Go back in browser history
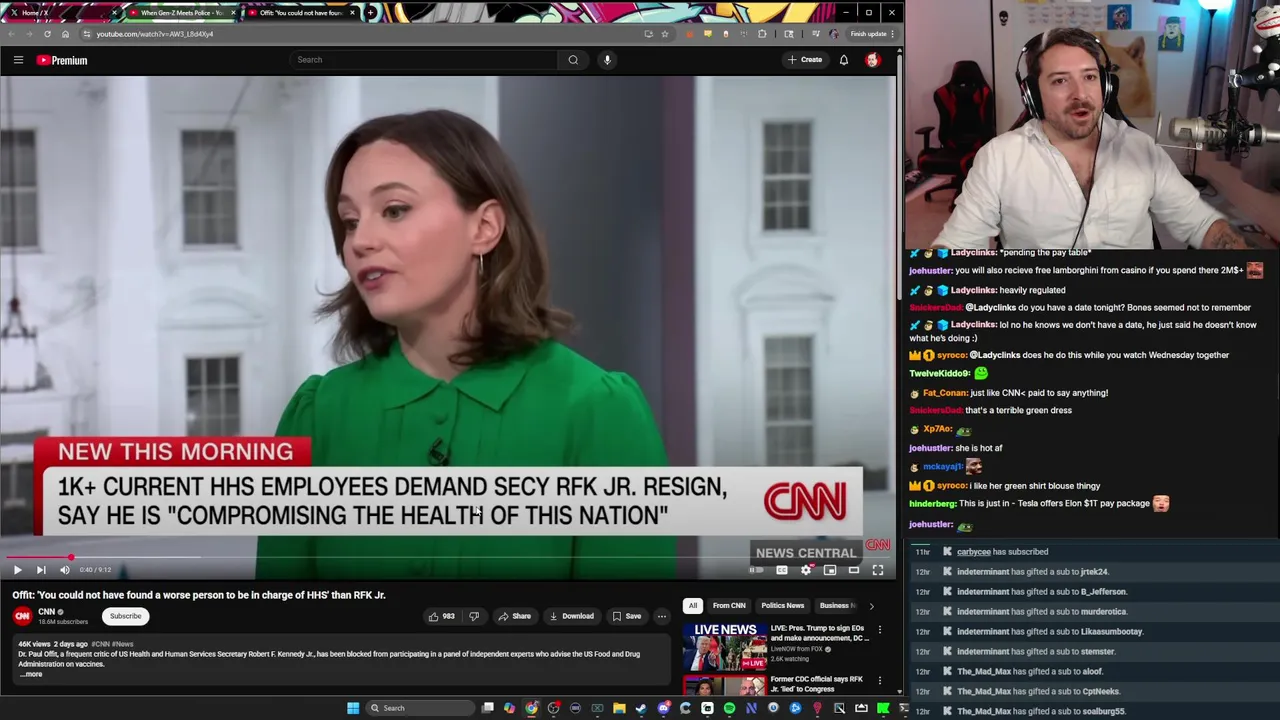This screenshot has width=1280, height=720. [x=11, y=34]
